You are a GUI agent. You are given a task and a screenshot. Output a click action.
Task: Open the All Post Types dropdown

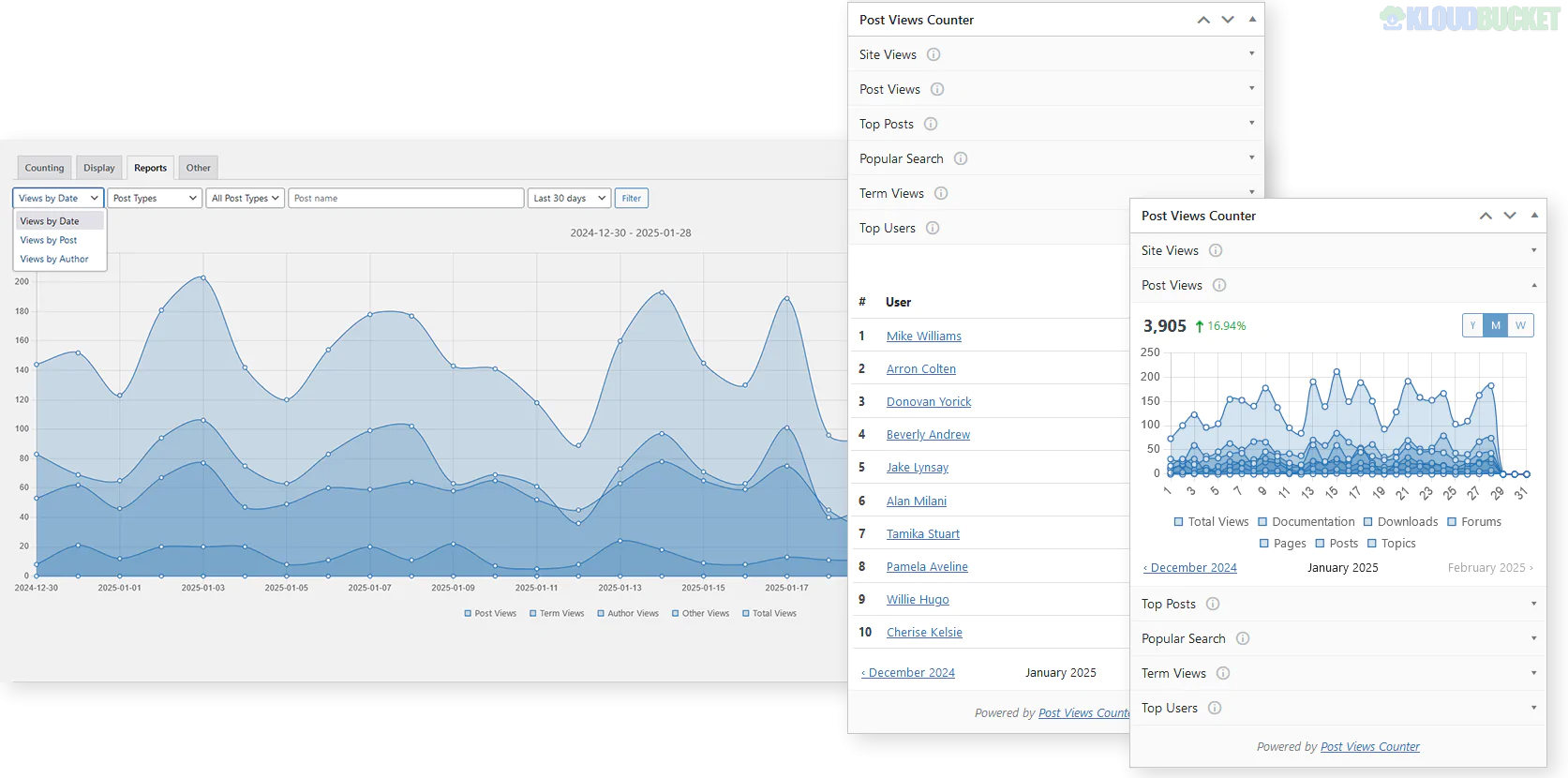point(246,198)
